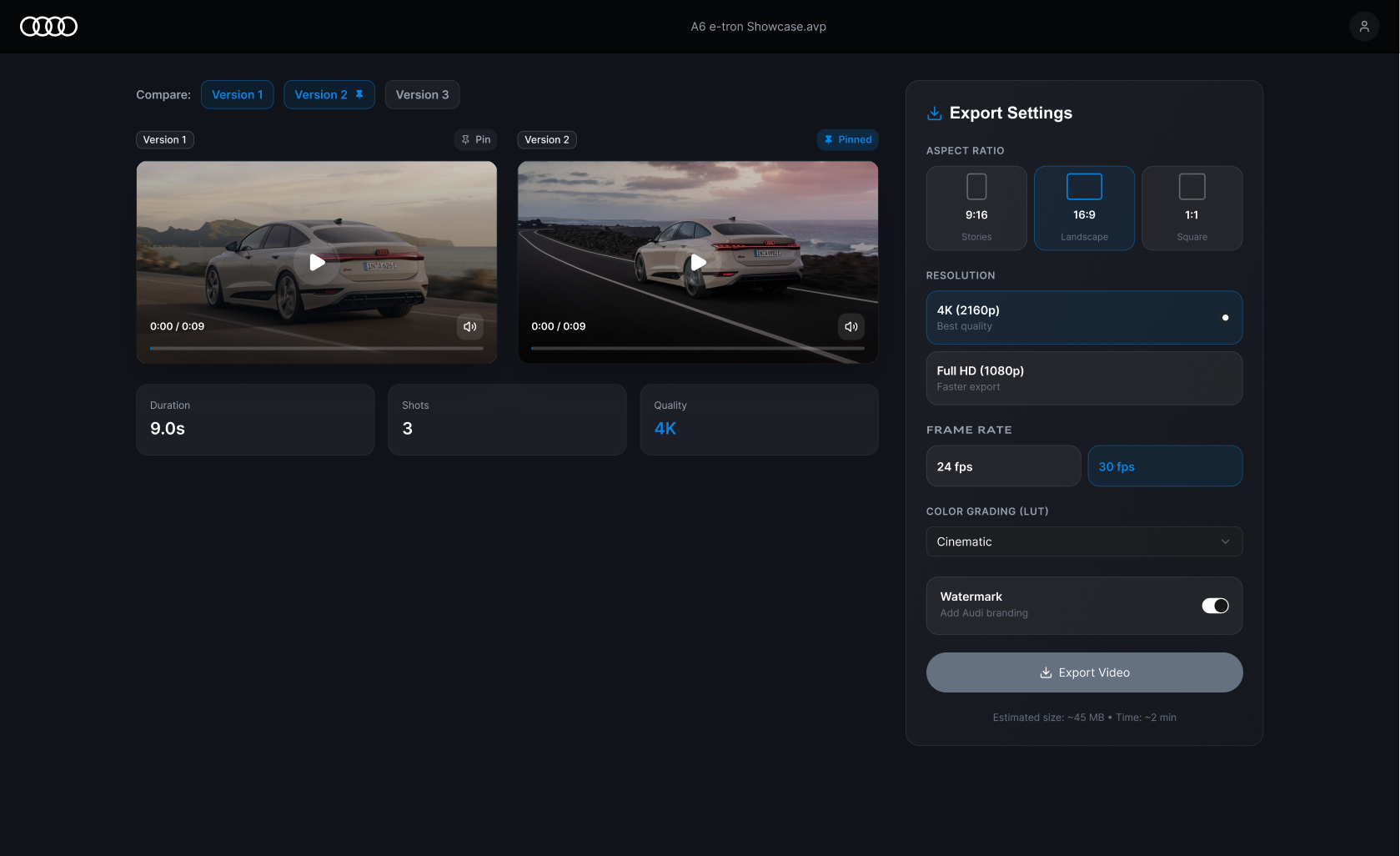
Task: Click the Audi rings logo
Action: (48, 27)
